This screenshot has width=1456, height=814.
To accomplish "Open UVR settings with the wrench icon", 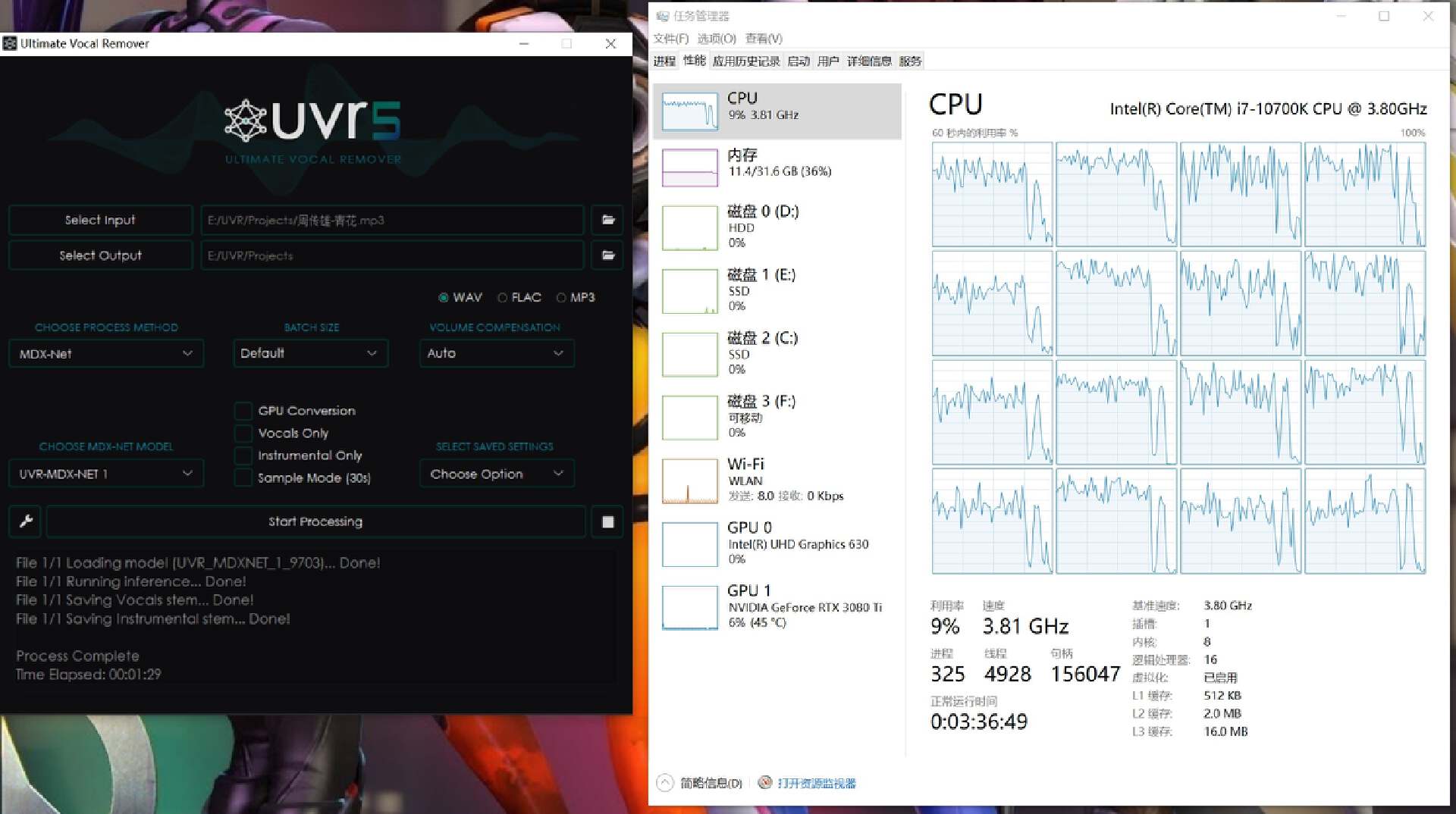I will pos(26,521).
